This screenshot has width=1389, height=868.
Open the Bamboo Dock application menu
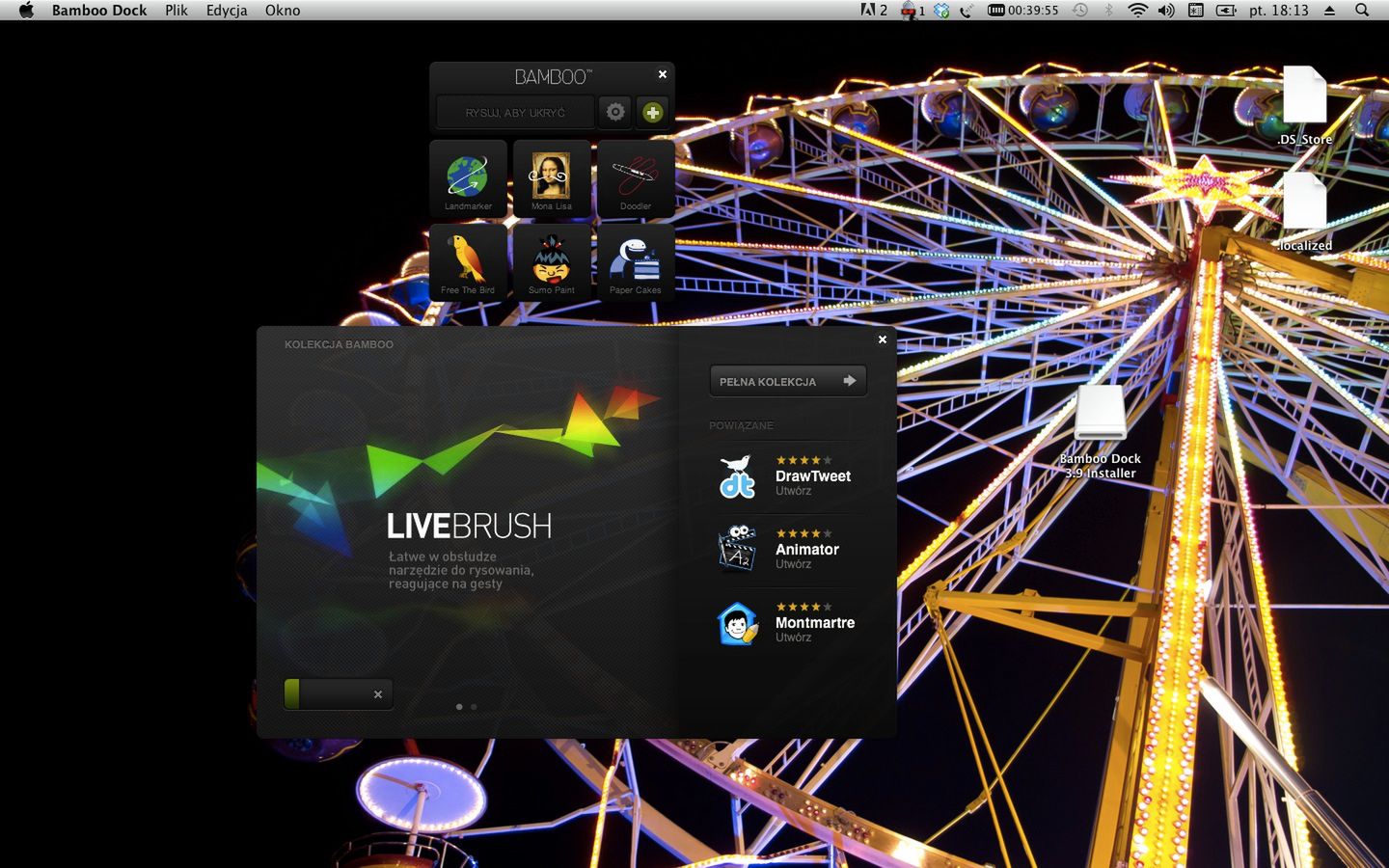99,11
